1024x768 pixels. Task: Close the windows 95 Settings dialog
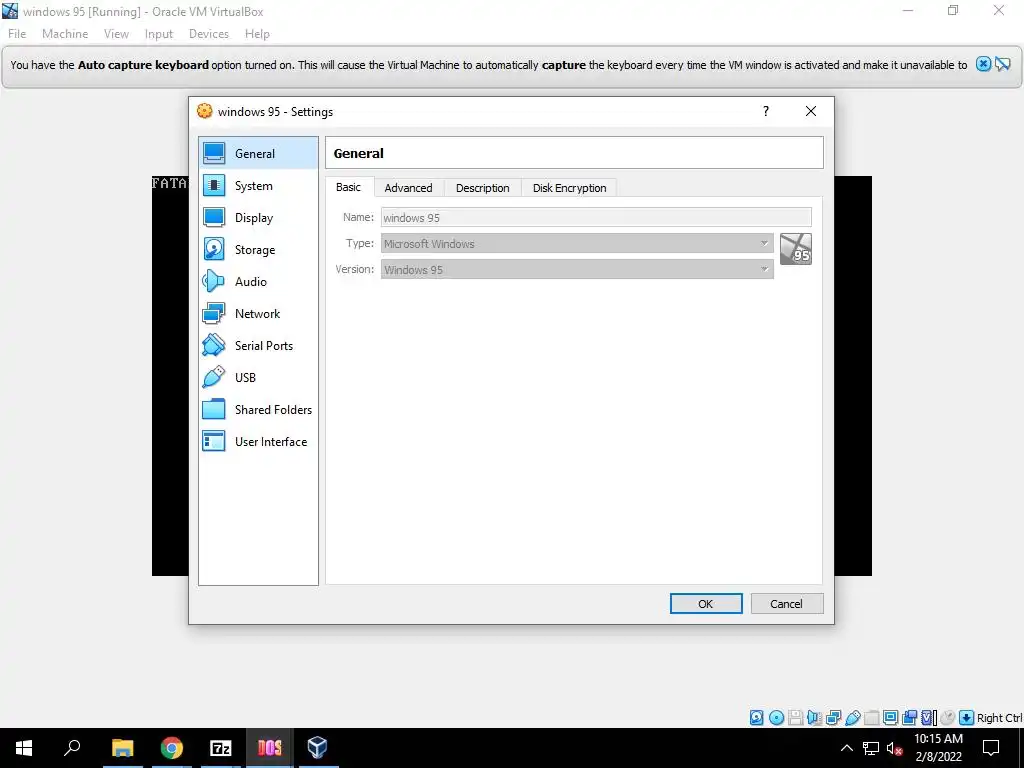pos(810,111)
